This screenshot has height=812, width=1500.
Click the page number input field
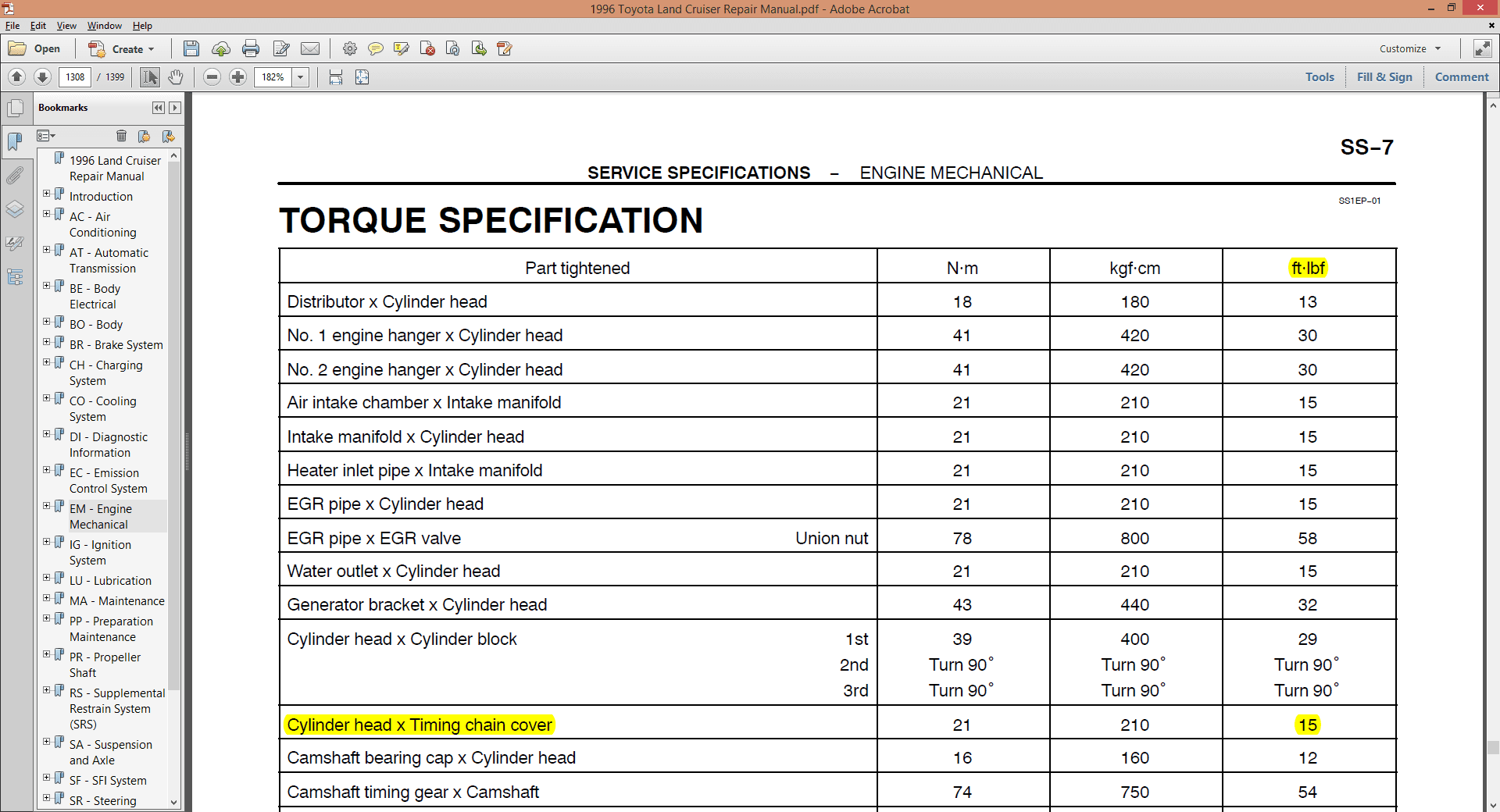pyautogui.click(x=75, y=77)
